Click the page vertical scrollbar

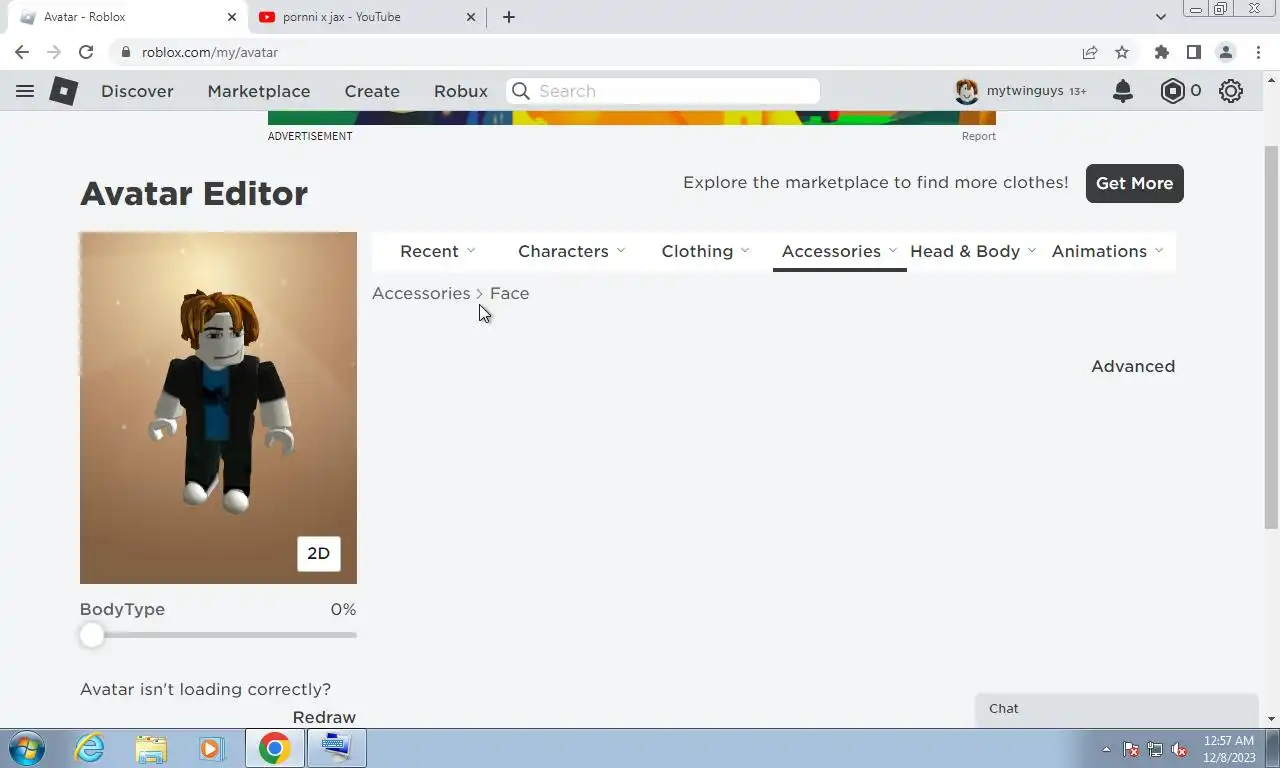click(1272, 337)
